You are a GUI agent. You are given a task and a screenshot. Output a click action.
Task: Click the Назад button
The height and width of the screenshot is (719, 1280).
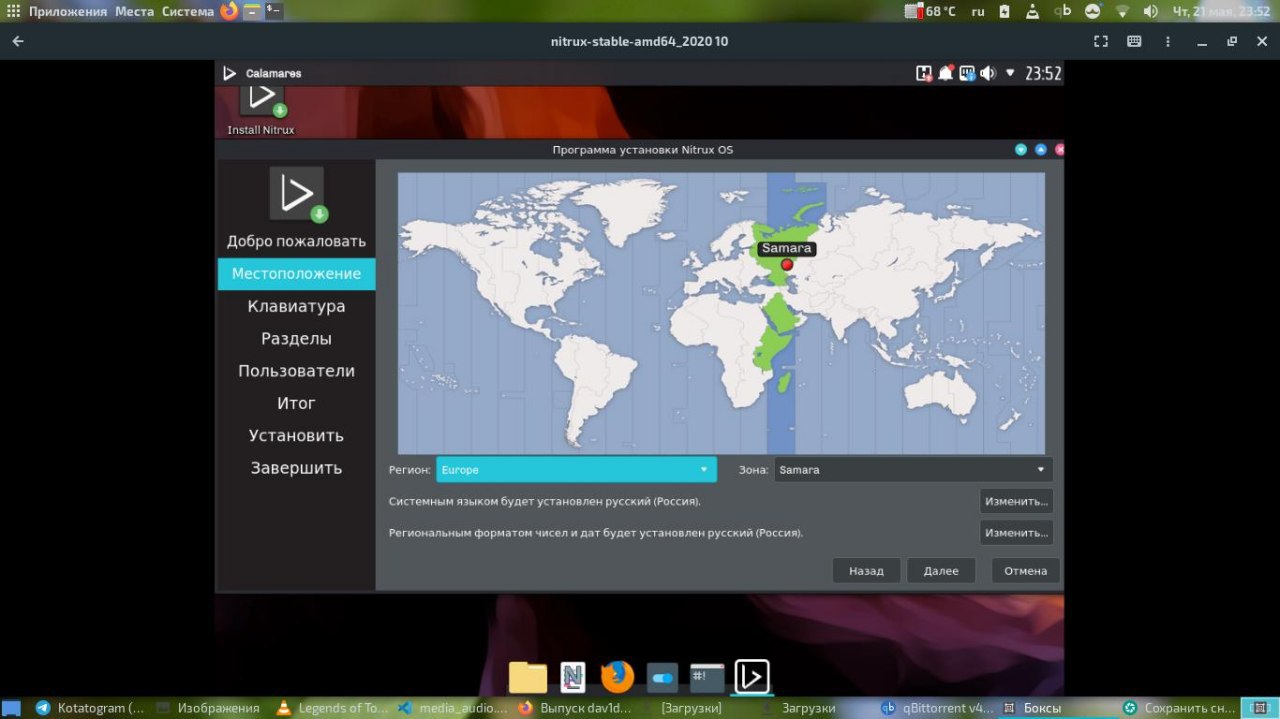coord(866,571)
